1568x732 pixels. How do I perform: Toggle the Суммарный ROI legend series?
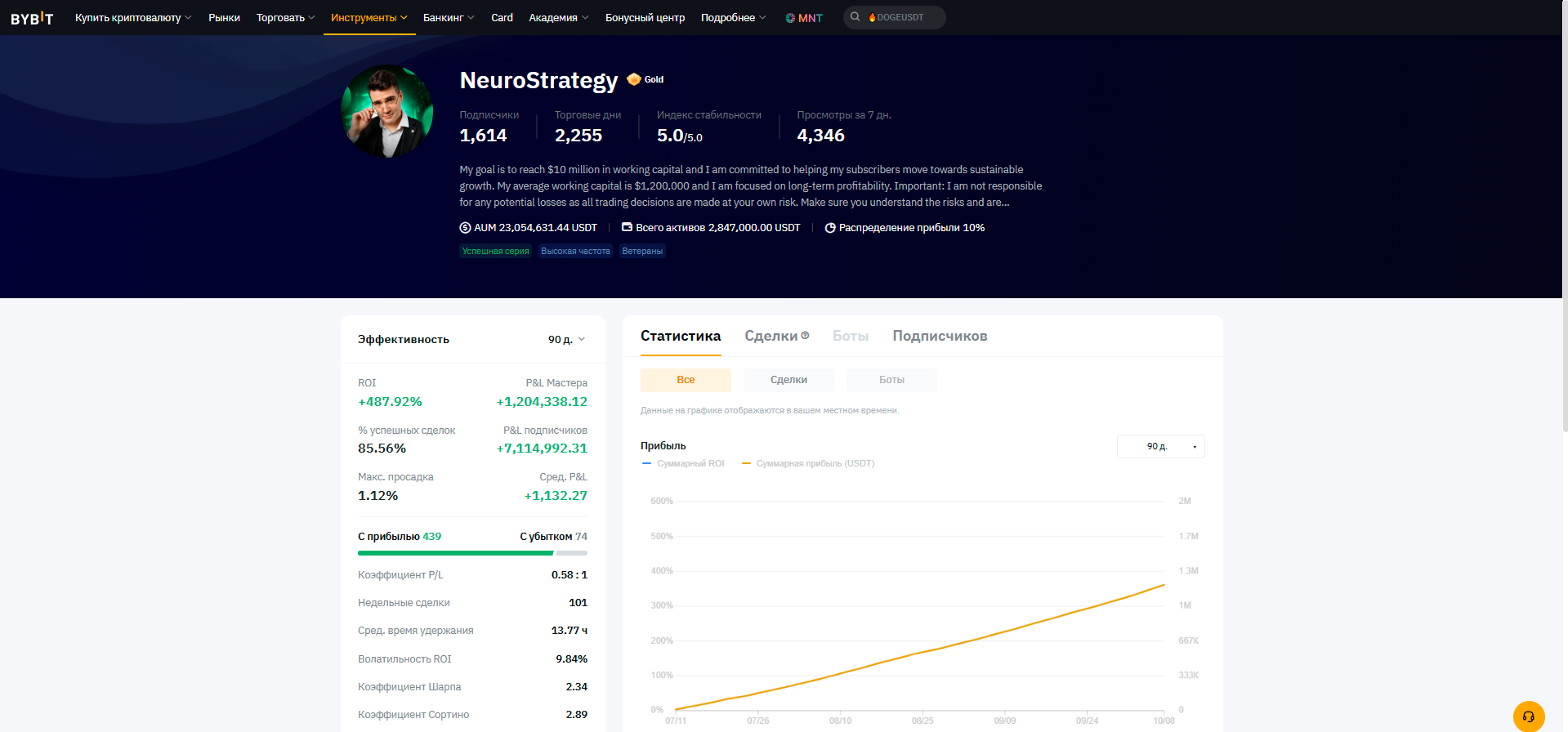pyautogui.click(x=684, y=463)
